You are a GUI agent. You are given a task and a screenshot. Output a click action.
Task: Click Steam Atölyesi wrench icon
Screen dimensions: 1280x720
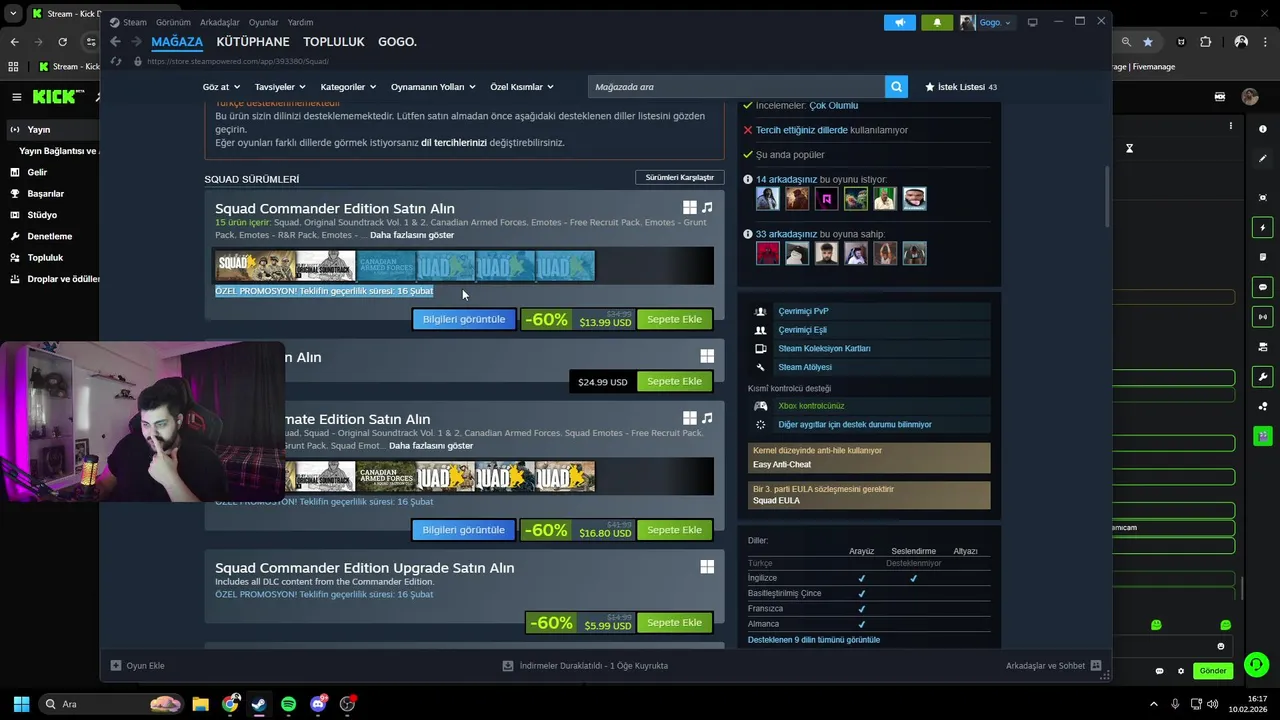click(x=761, y=367)
